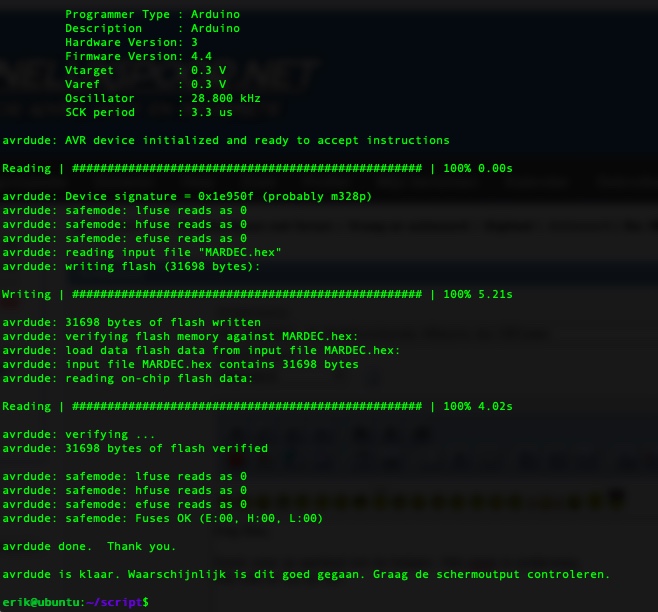
Task: Click 'input file MARDEC.hex contains 31698 bytes'
Action: [180, 364]
